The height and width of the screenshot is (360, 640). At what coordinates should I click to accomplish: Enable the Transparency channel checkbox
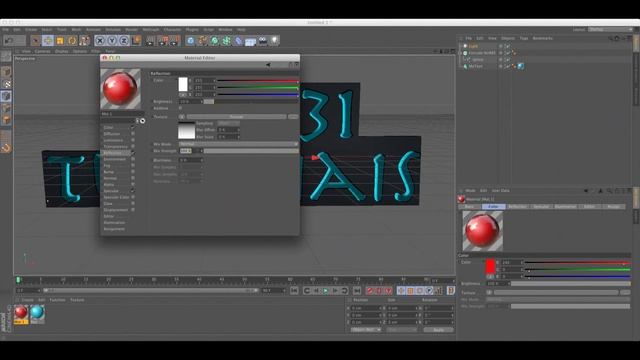coord(133,147)
